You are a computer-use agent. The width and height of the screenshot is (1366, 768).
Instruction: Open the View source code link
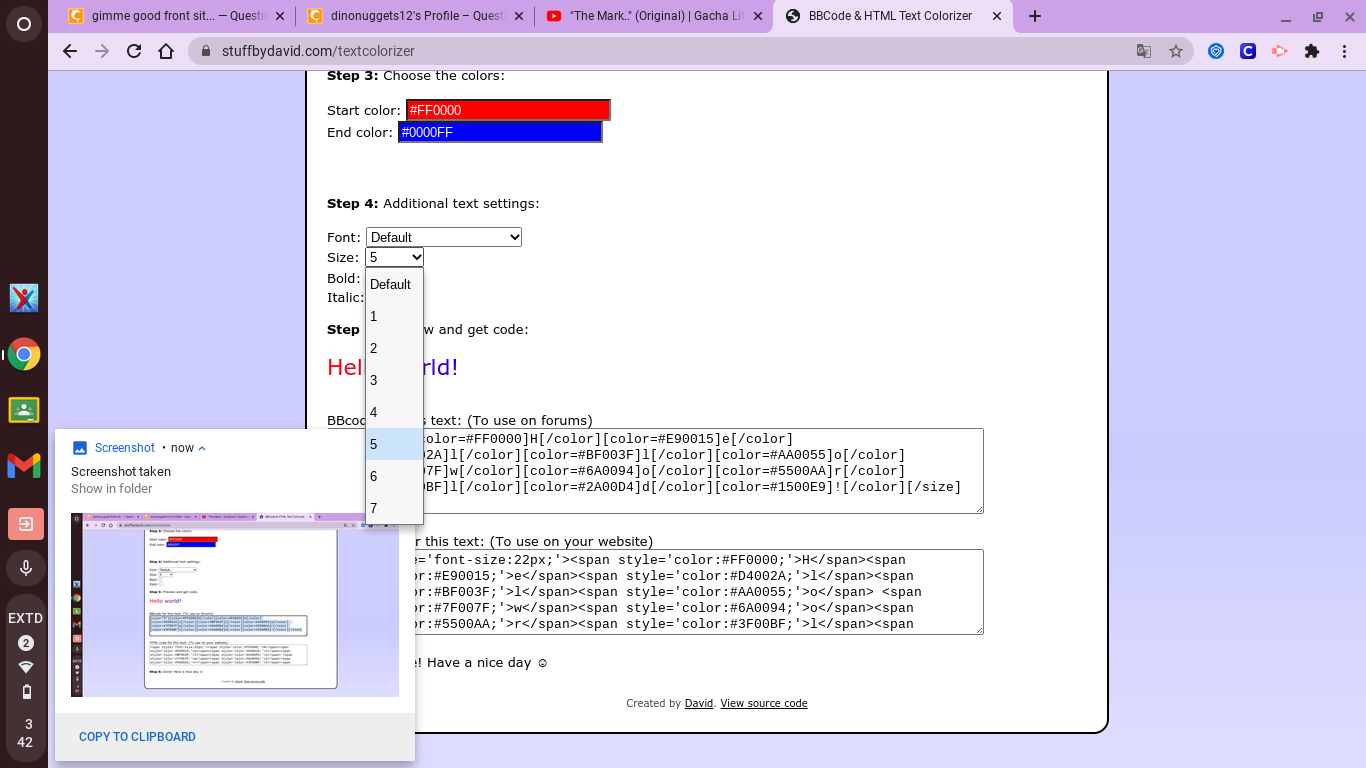click(x=764, y=703)
